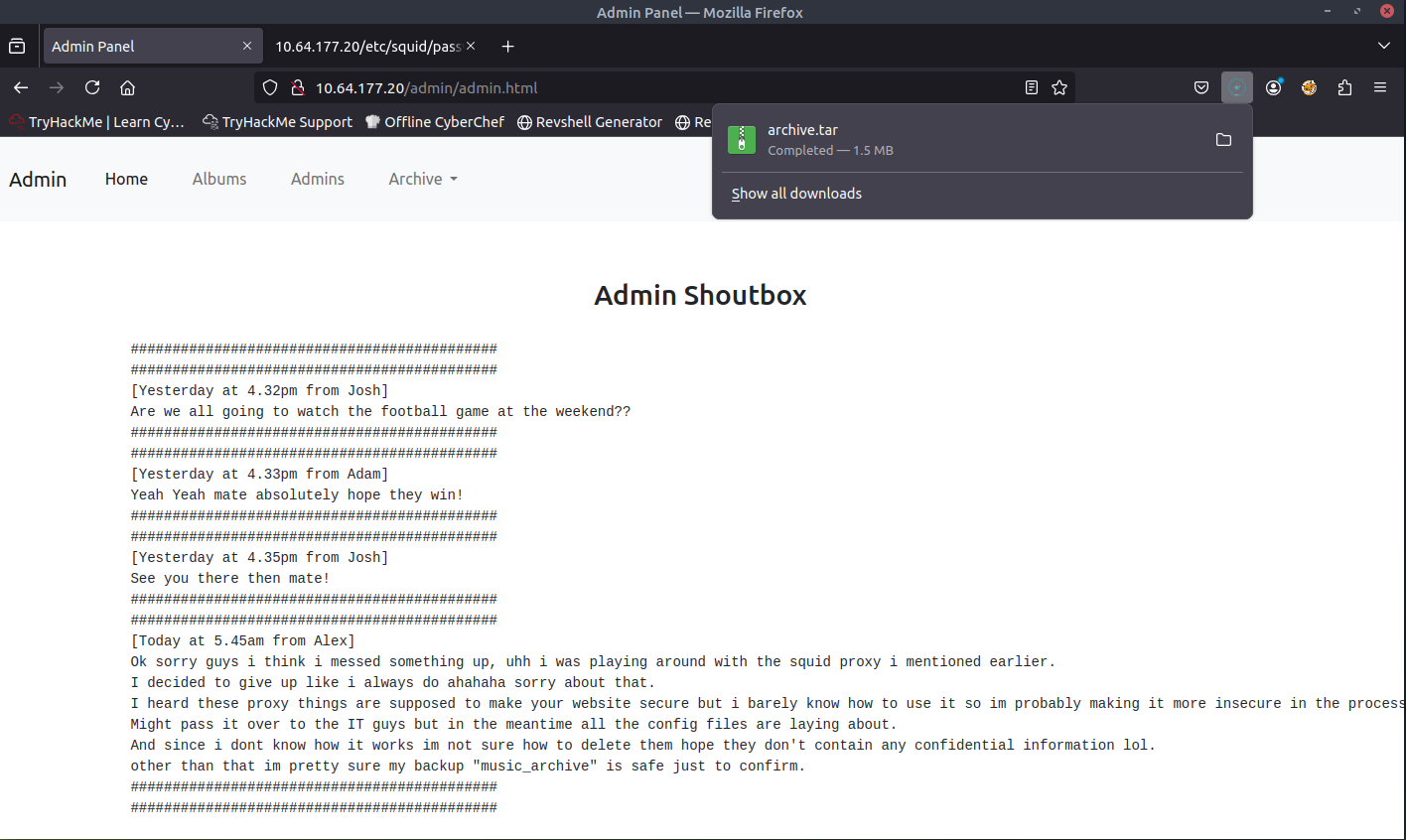The image size is (1406, 840).
Task: Show archive.tar in containing folder
Action: 1223,140
